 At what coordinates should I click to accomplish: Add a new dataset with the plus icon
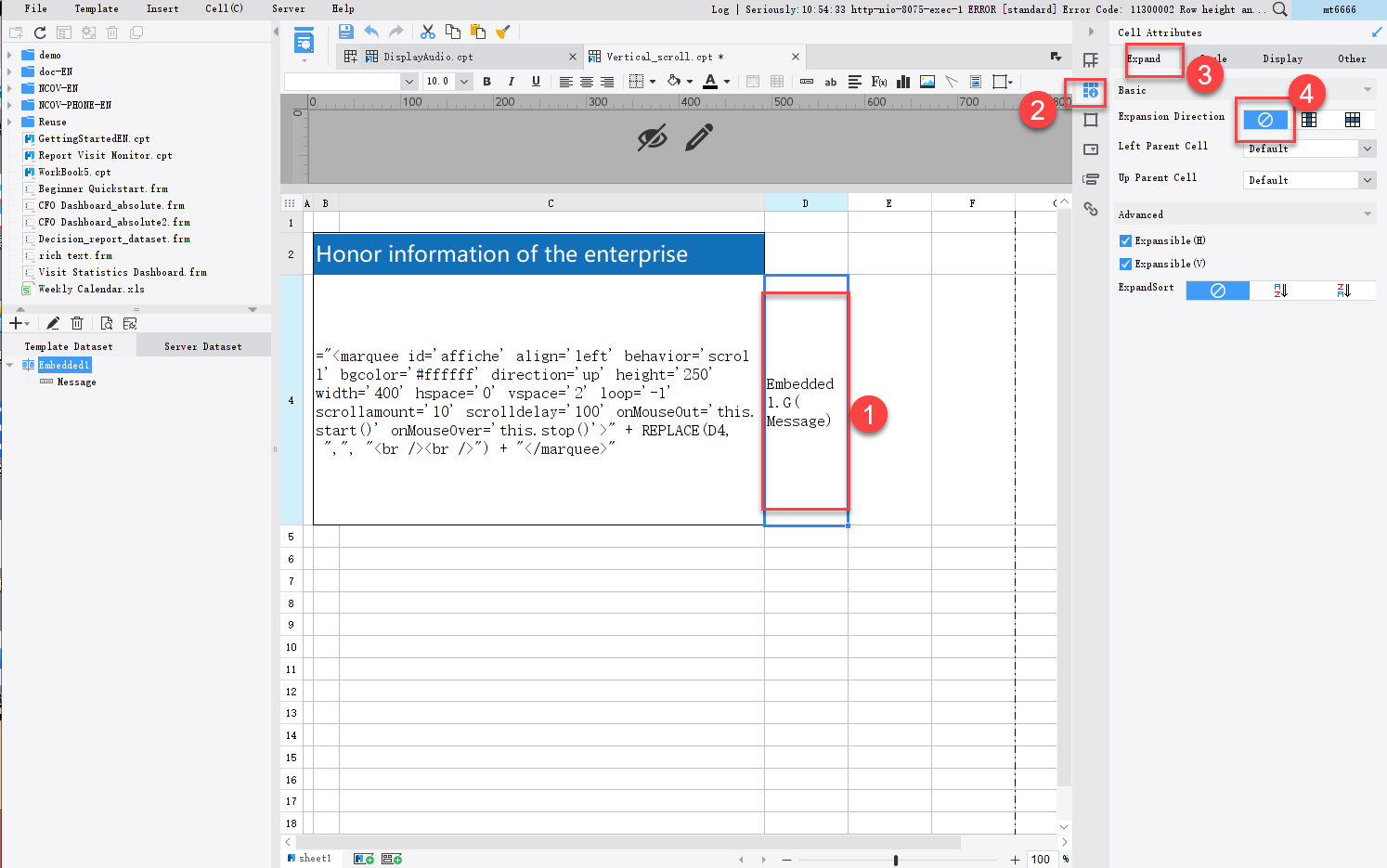(x=14, y=322)
